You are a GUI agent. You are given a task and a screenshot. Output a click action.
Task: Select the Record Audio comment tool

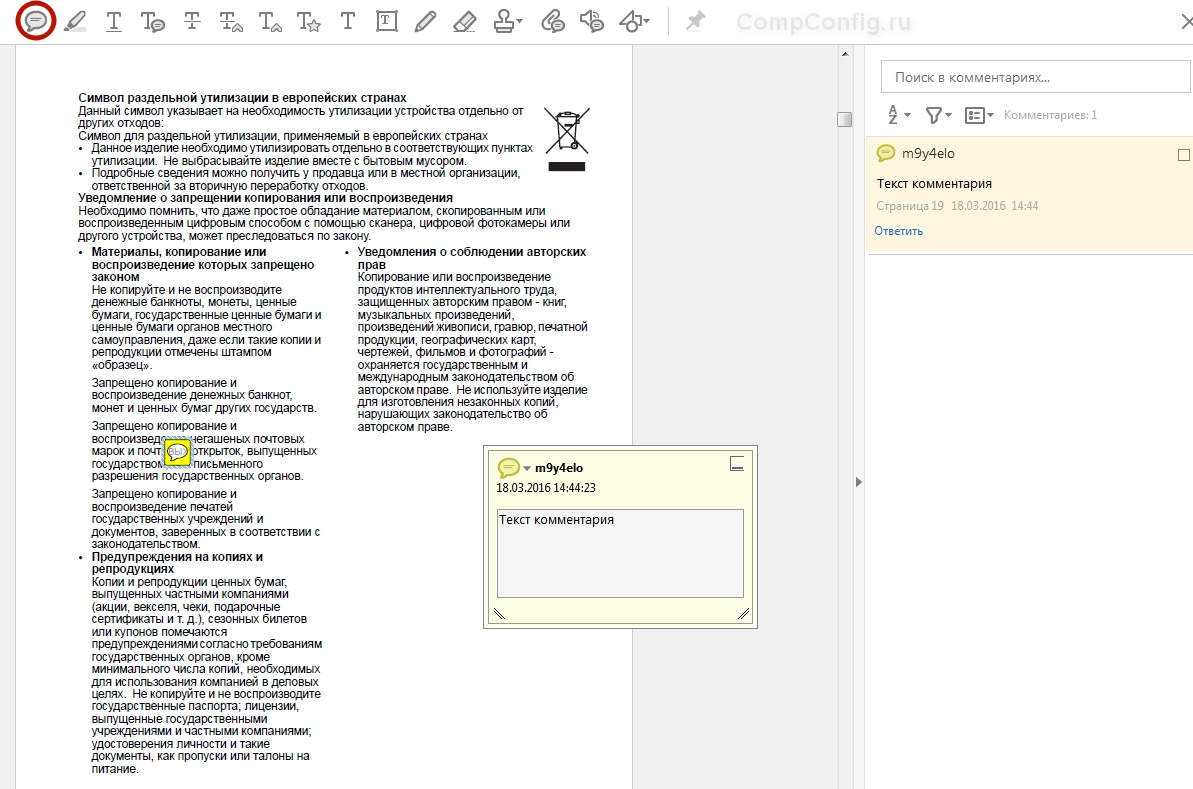[x=592, y=21]
